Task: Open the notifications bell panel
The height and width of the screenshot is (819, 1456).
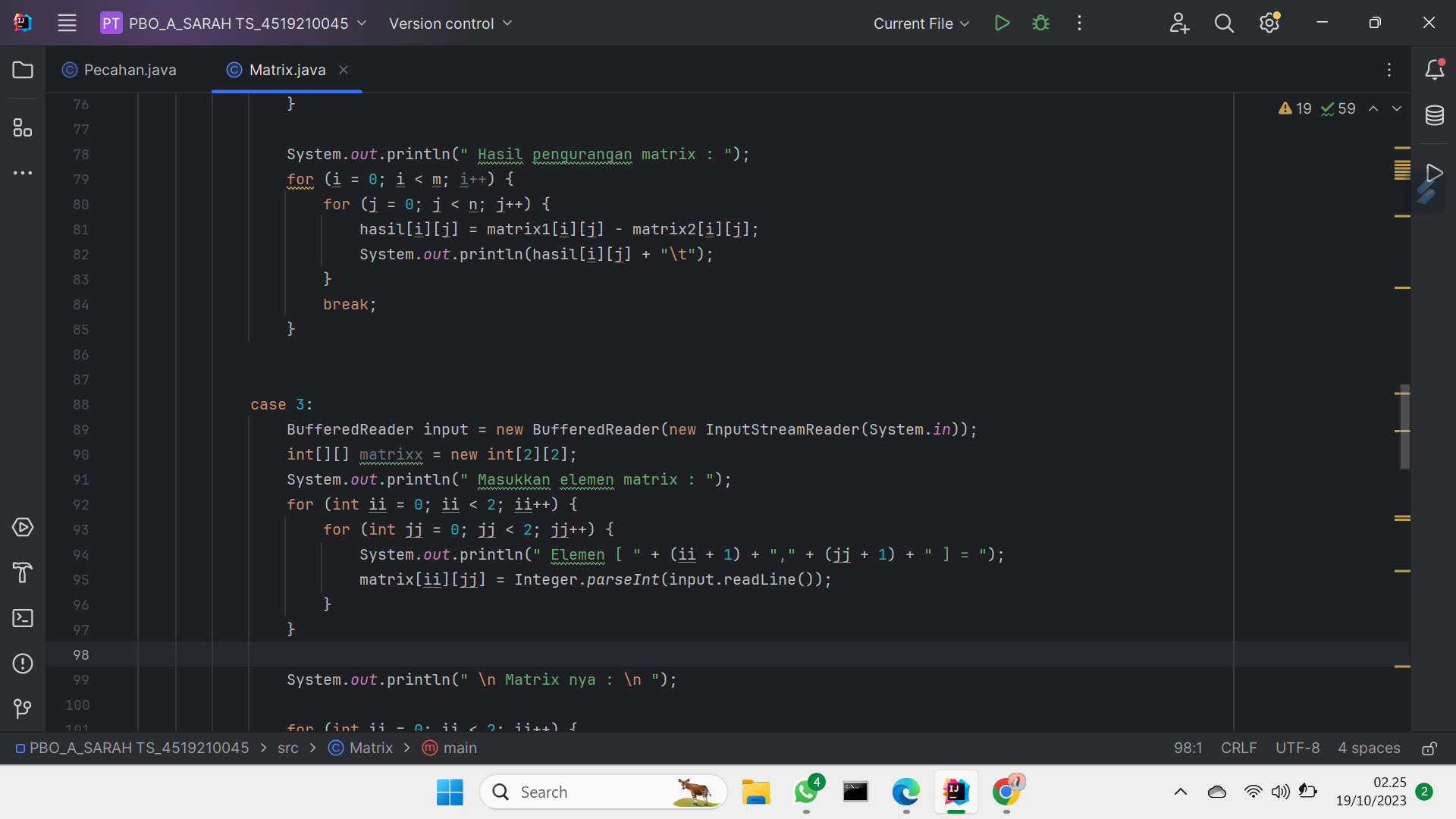Action: tap(1436, 70)
